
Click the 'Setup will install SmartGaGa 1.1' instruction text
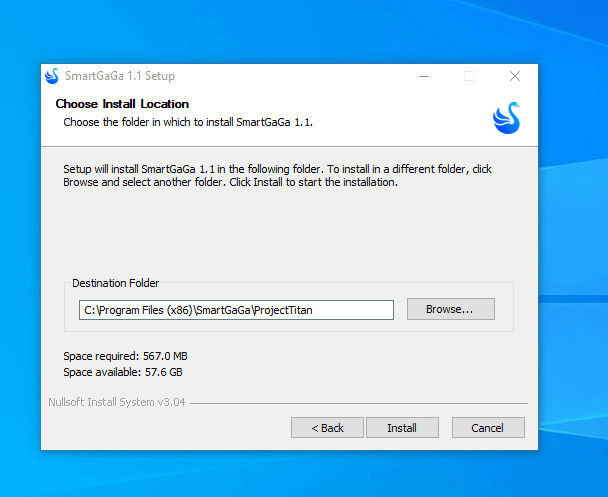click(x=277, y=176)
